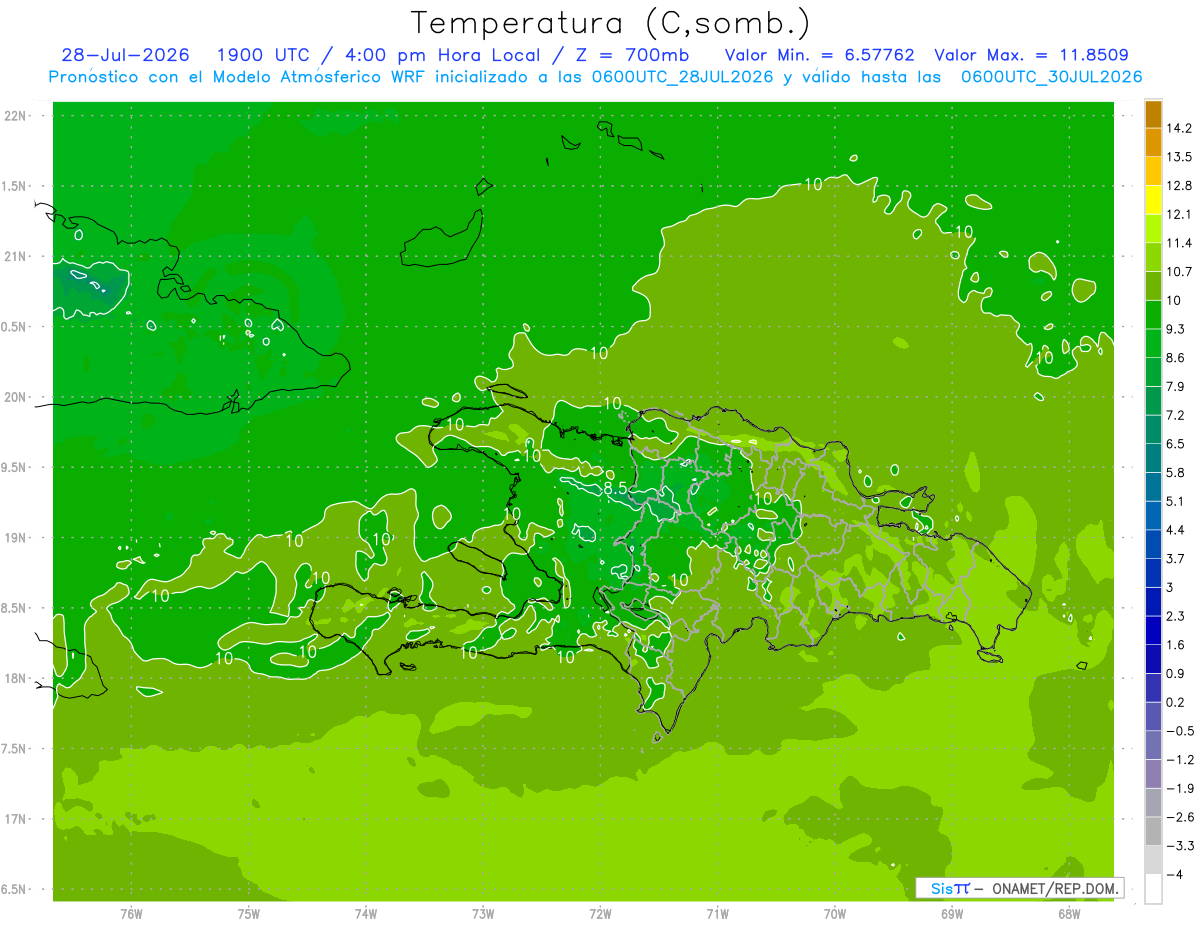This screenshot has height=927, width=1200.
Task: Click the "ONAMET/REP.DOM." credit label
Action: click(1053, 888)
